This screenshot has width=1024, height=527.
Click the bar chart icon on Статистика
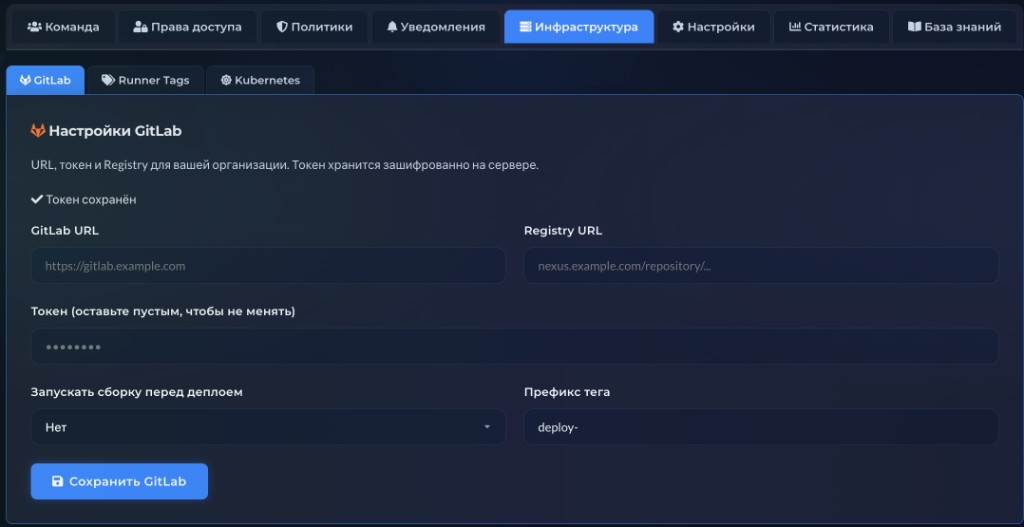coord(795,27)
